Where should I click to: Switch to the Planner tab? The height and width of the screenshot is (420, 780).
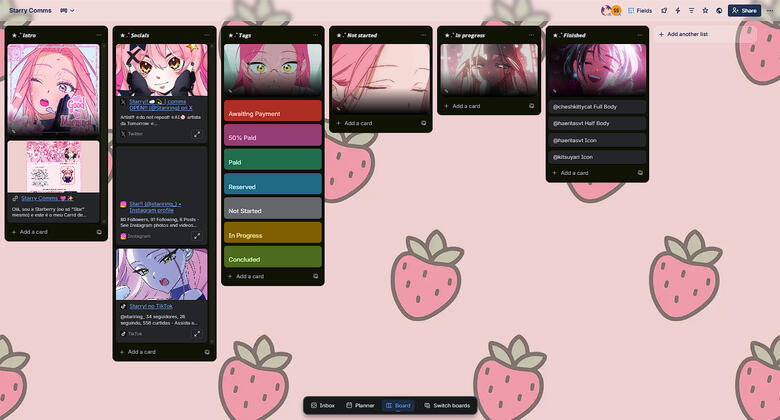[361, 406]
